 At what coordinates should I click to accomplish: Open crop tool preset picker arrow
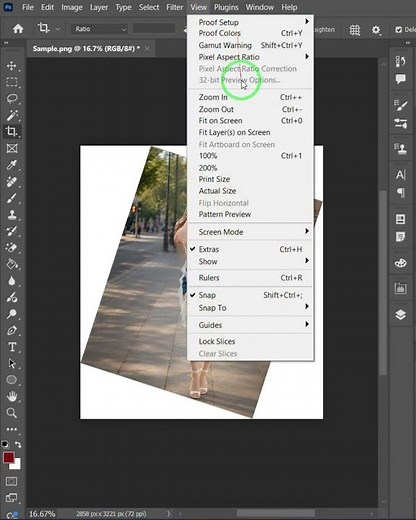coord(58,29)
